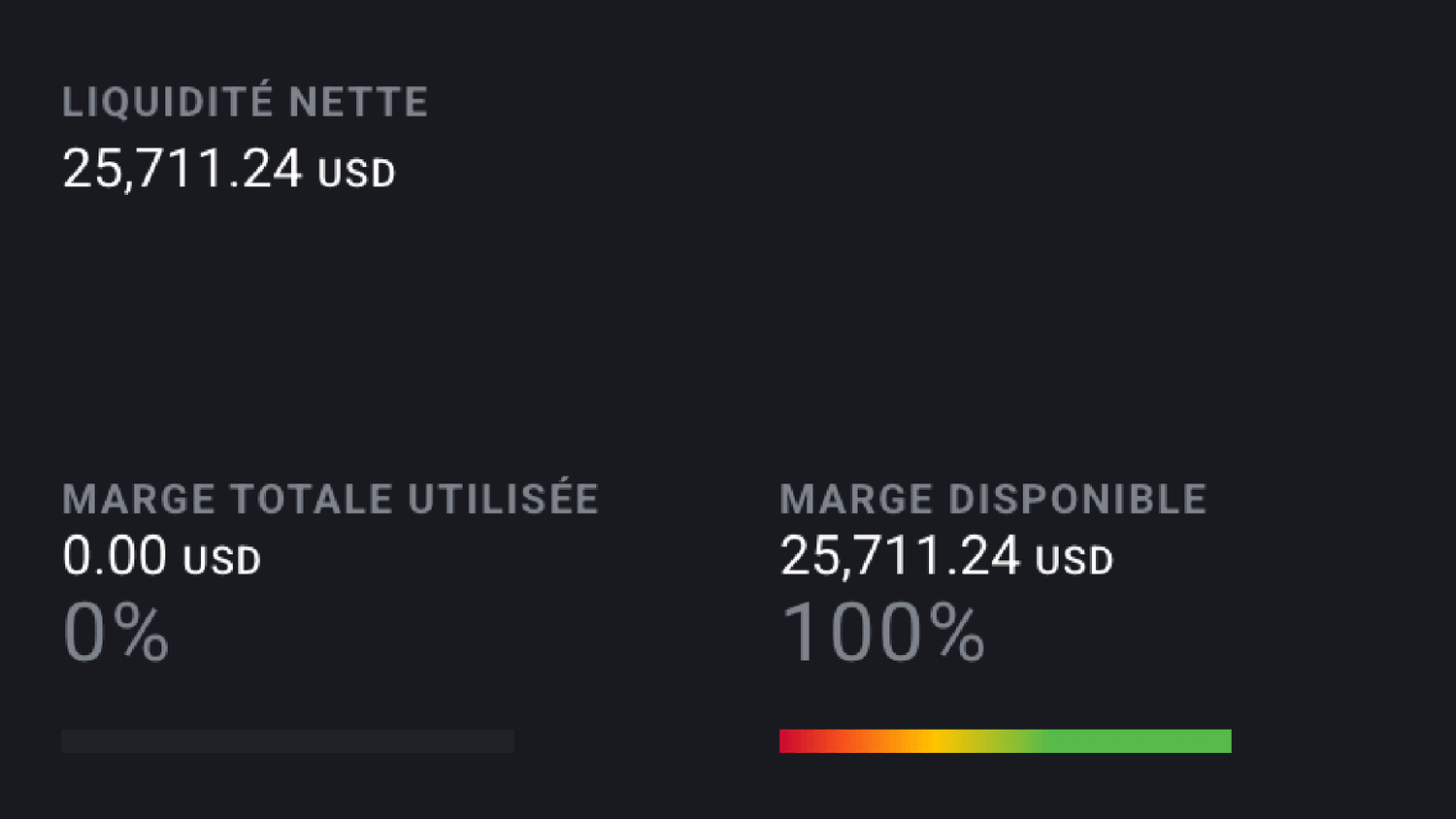The width and height of the screenshot is (1456, 819).
Task: Click the USD label under LIQUIDITÉ NETTE
Action: 356,174
